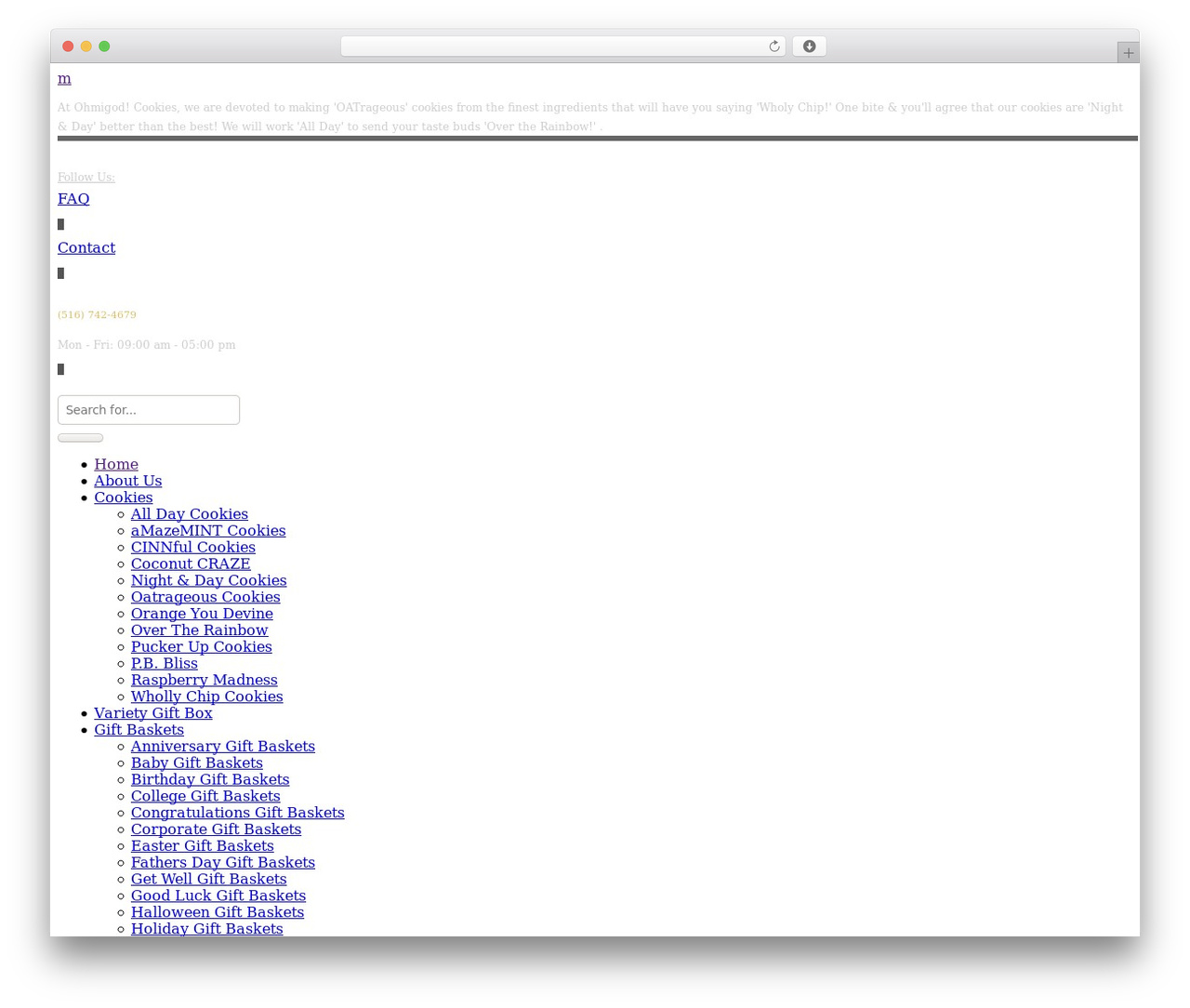Choose Fathers Day Gift Baskets
The image size is (1190, 1008).
click(x=223, y=863)
